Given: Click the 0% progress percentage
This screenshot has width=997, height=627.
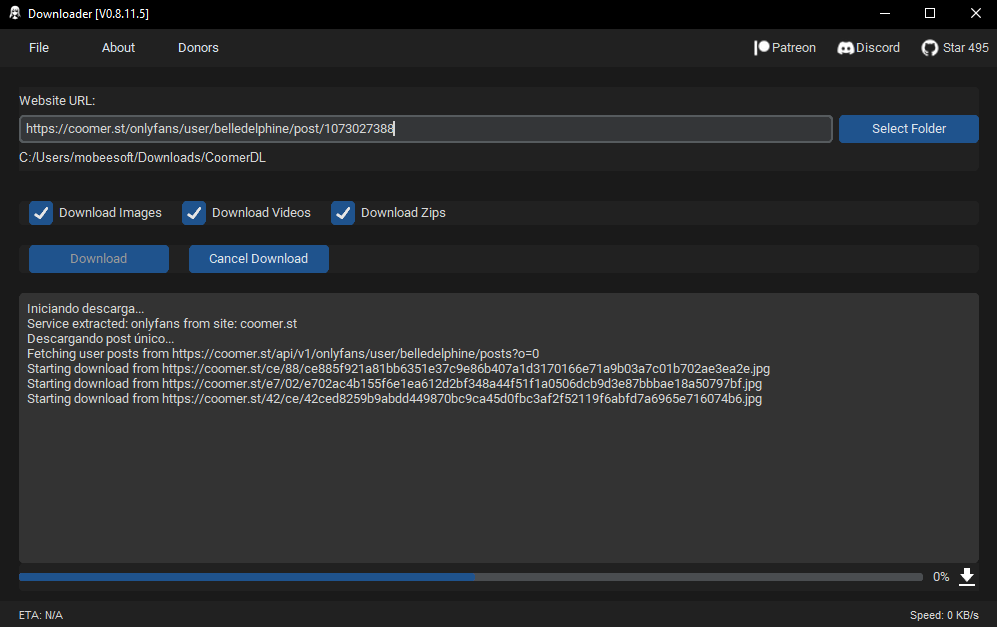Looking at the screenshot, I should point(941,577).
